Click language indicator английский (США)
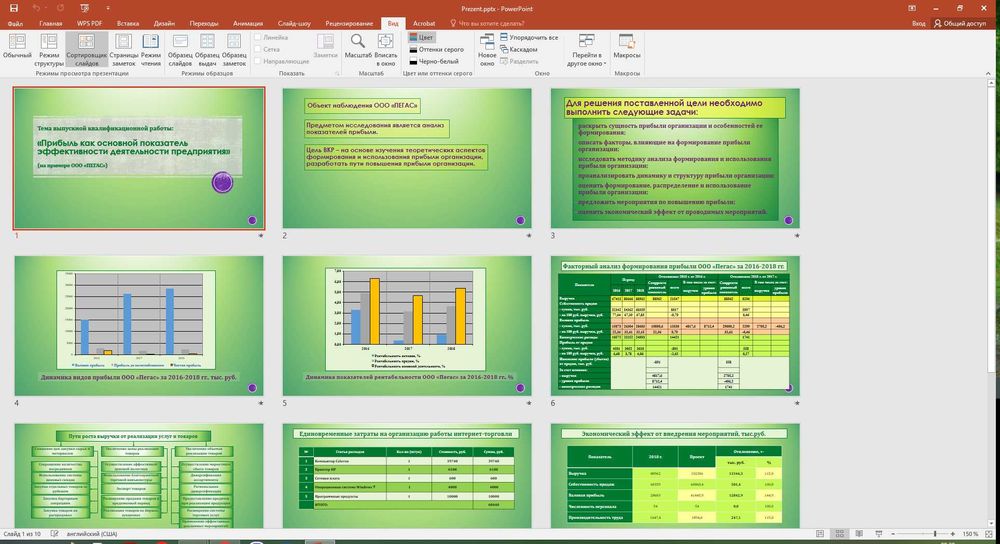The width and height of the screenshot is (1000, 544). [x=92, y=534]
